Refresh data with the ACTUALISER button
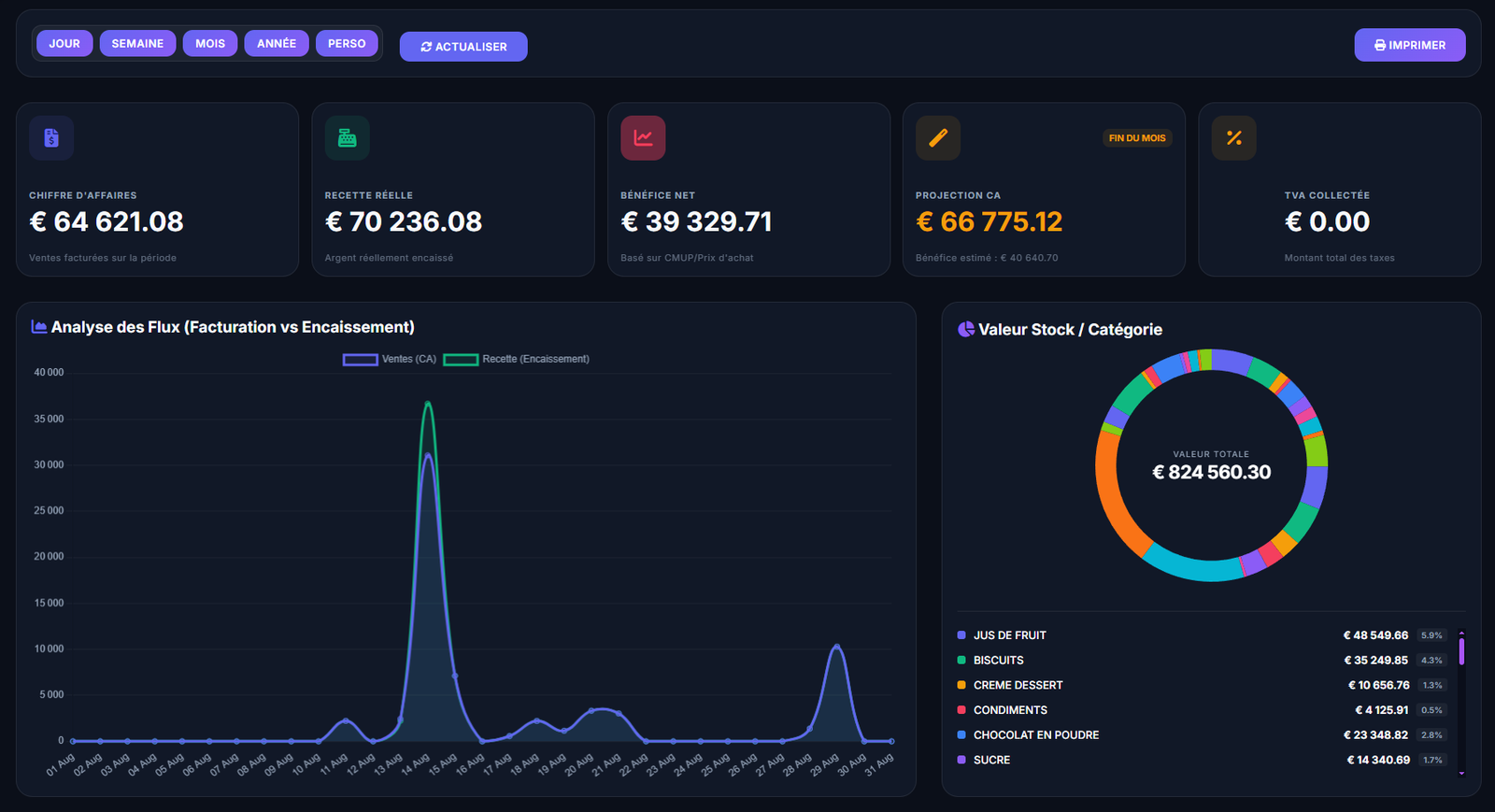Viewport: 1495px width, 812px height. click(463, 47)
